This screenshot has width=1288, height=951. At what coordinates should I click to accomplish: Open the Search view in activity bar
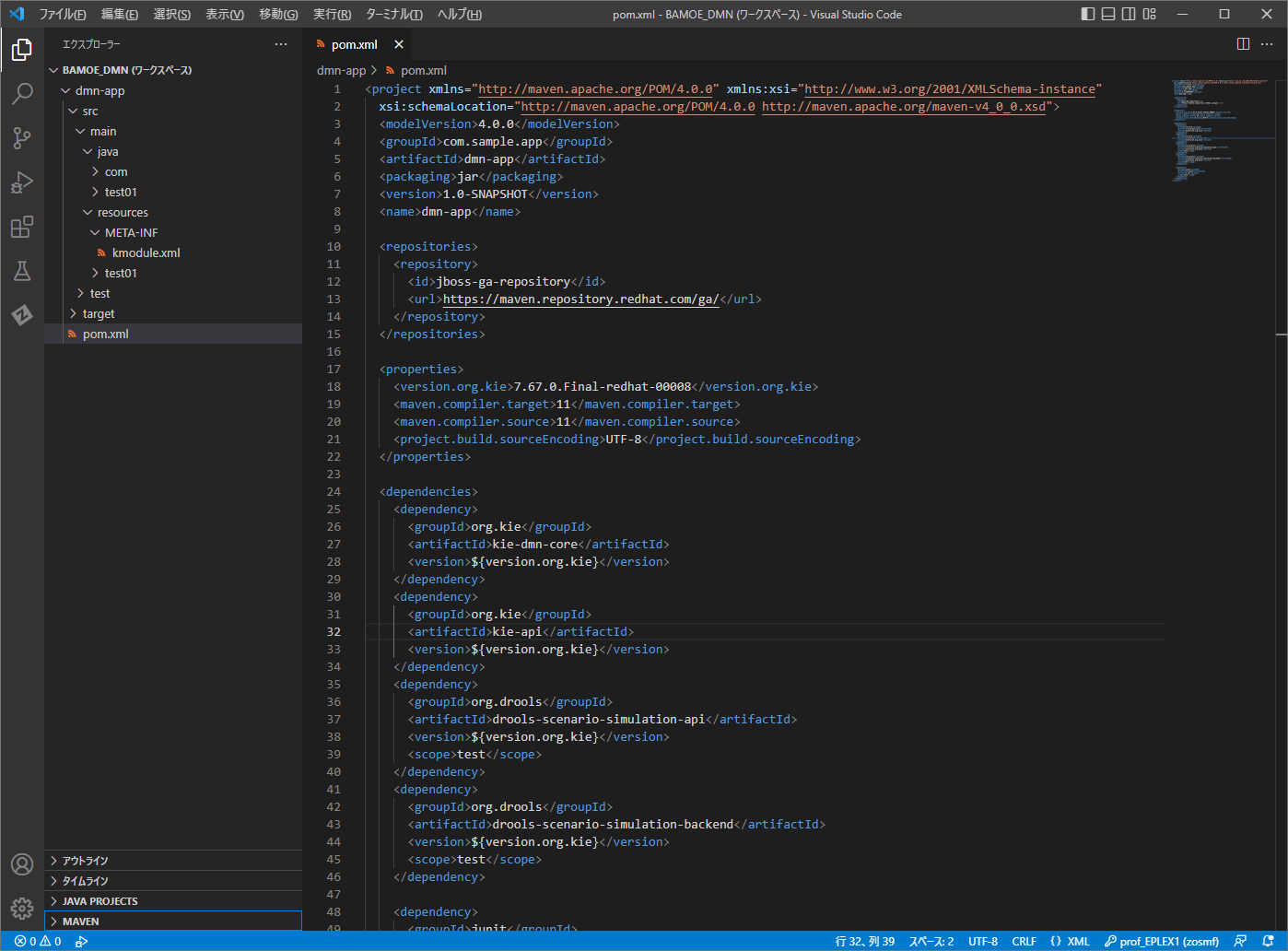(x=22, y=93)
